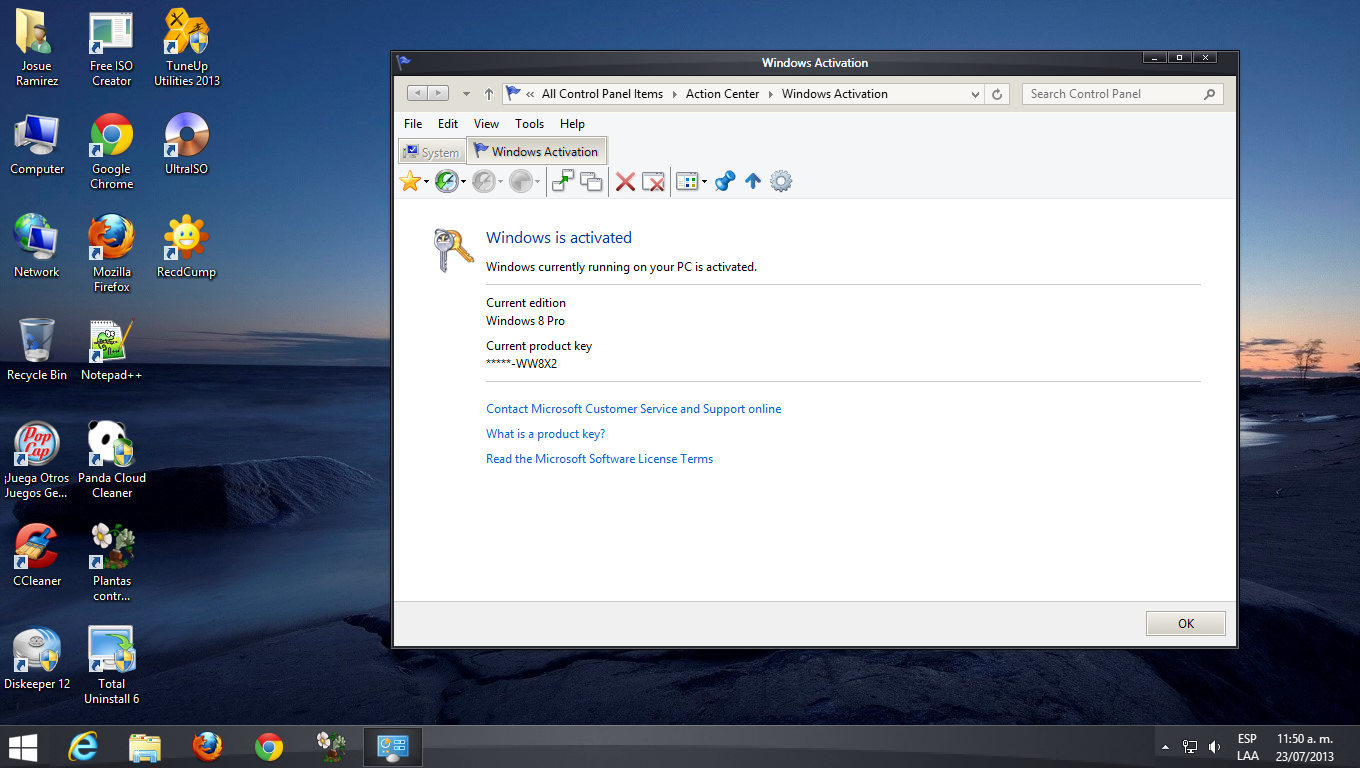
Task: Open the File menu
Action: pyautogui.click(x=413, y=124)
